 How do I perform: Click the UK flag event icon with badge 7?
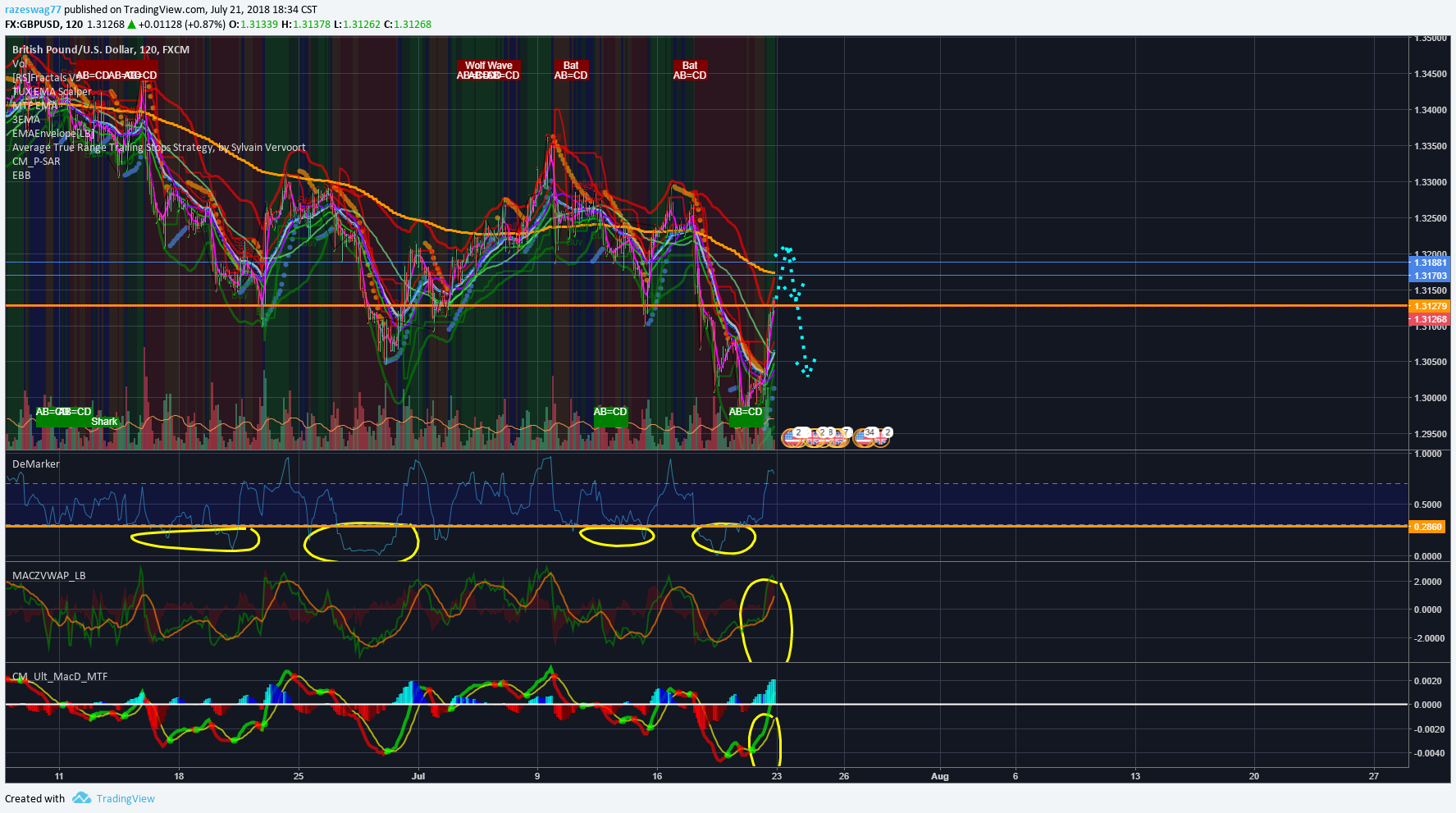click(x=838, y=438)
